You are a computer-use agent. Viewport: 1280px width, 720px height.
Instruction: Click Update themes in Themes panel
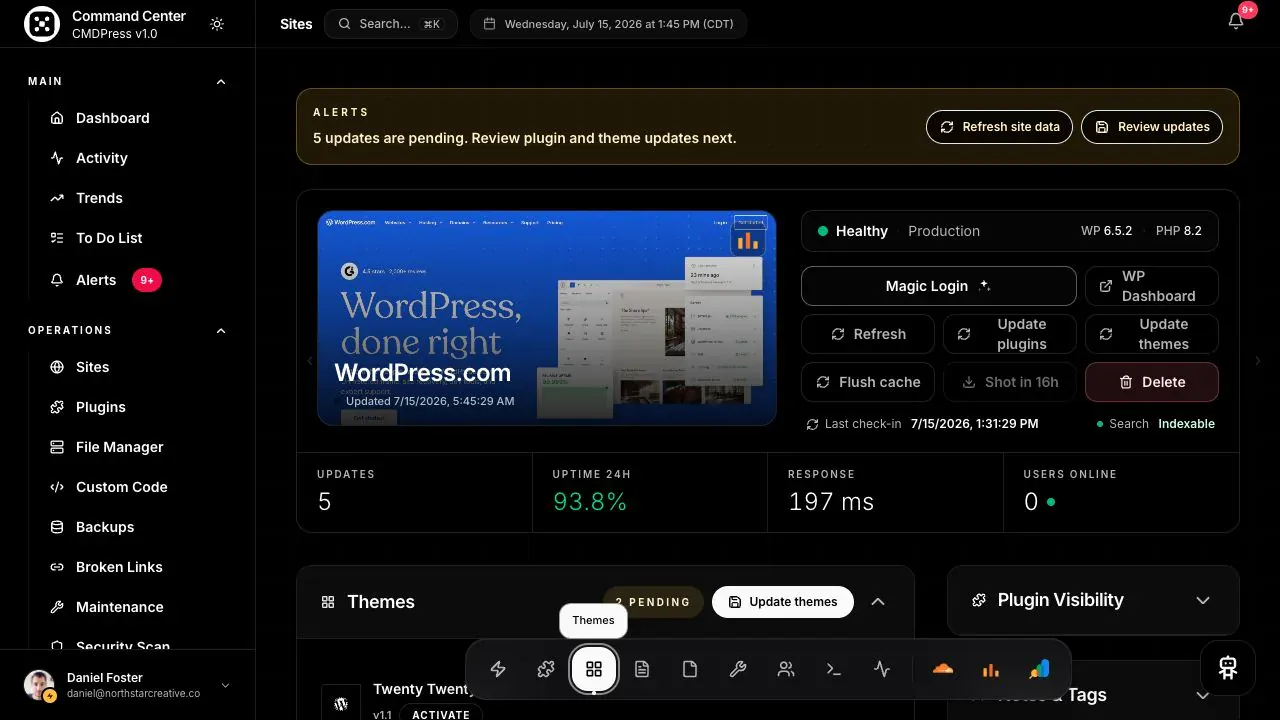click(x=782, y=602)
